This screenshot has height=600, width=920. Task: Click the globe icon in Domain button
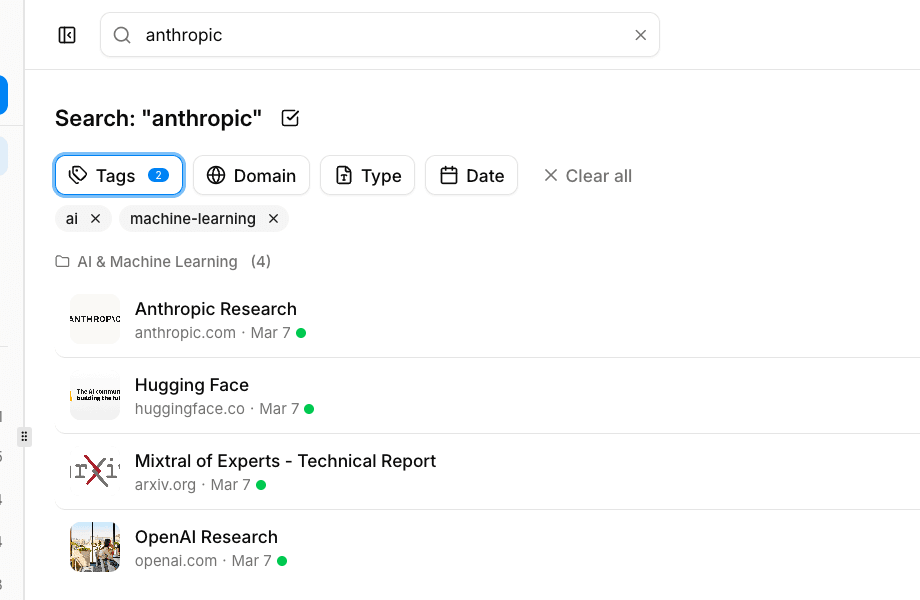tap(216, 175)
